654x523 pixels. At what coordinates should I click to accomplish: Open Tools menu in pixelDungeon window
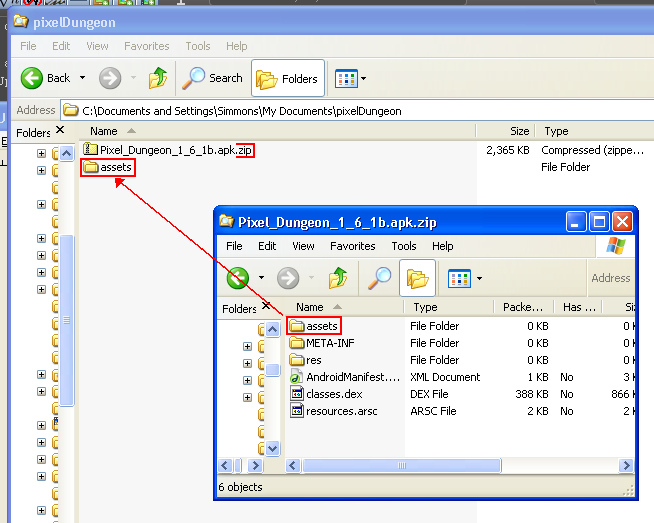pyautogui.click(x=198, y=46)
